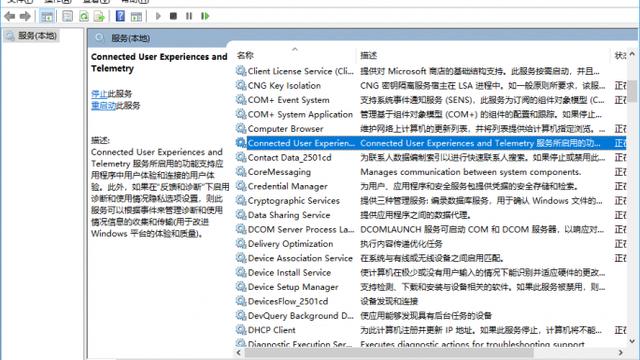Select the Device Association Service name
This screenshot has height=360, width=640.
coord(300,258)
